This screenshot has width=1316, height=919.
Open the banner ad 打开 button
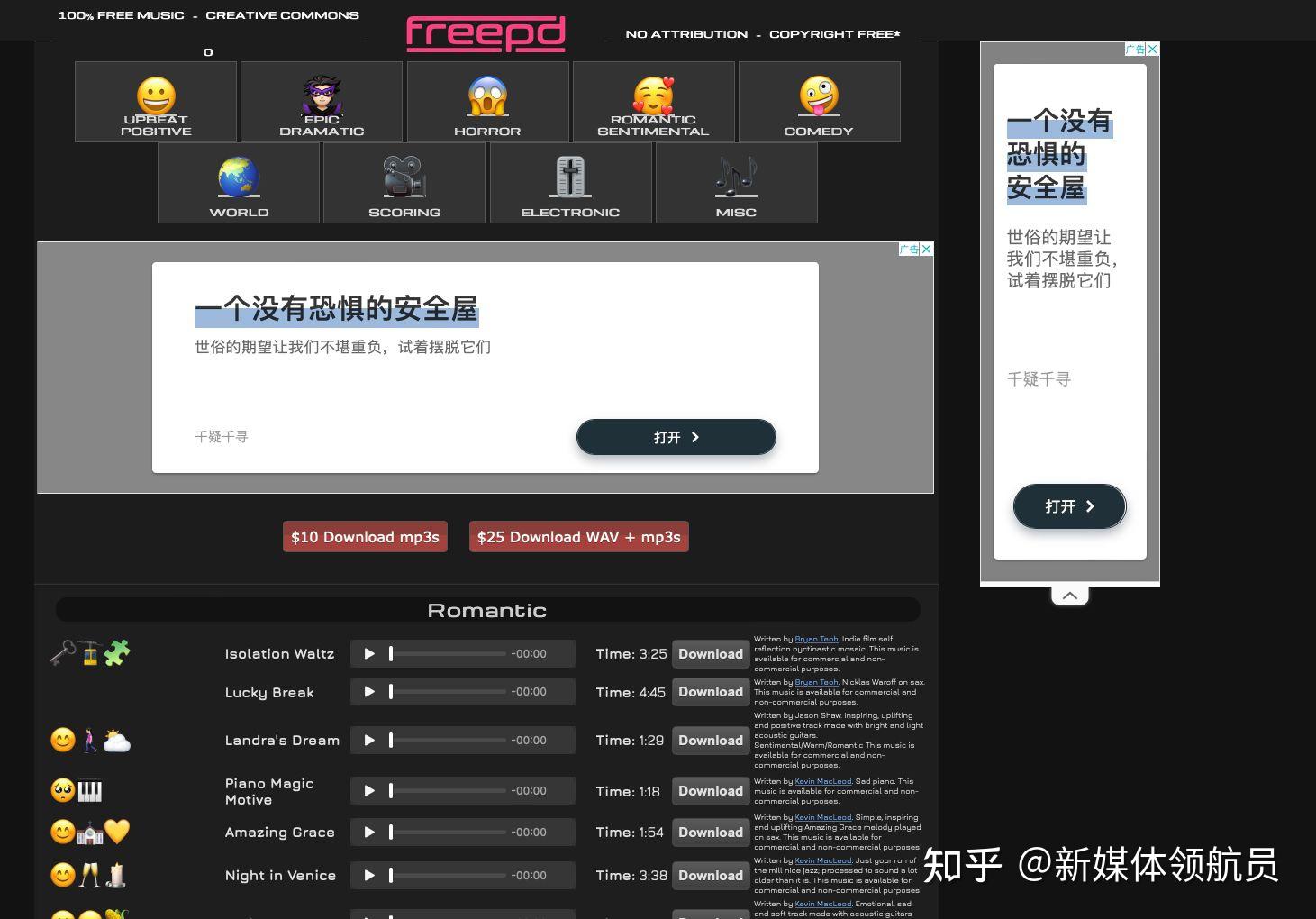pyautogui.click(x=676, y=437)
